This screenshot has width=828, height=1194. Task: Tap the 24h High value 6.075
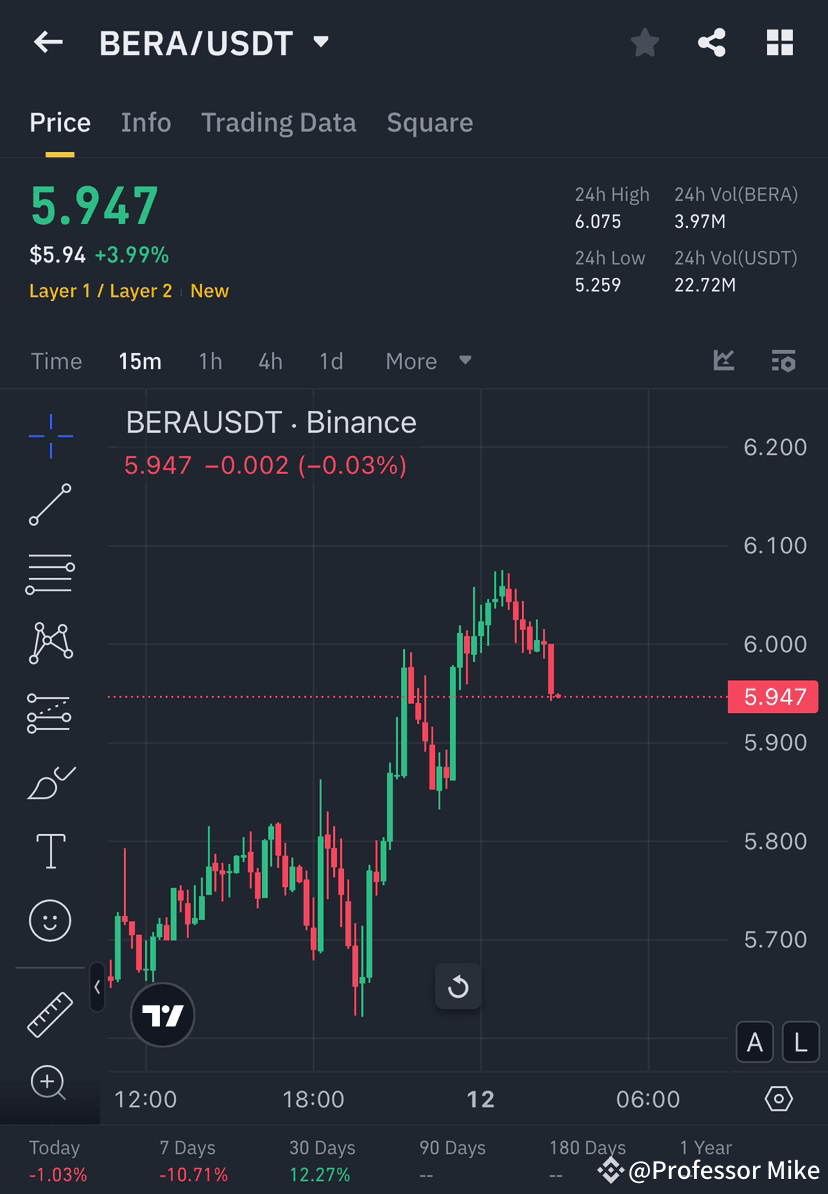pos(598,222)
